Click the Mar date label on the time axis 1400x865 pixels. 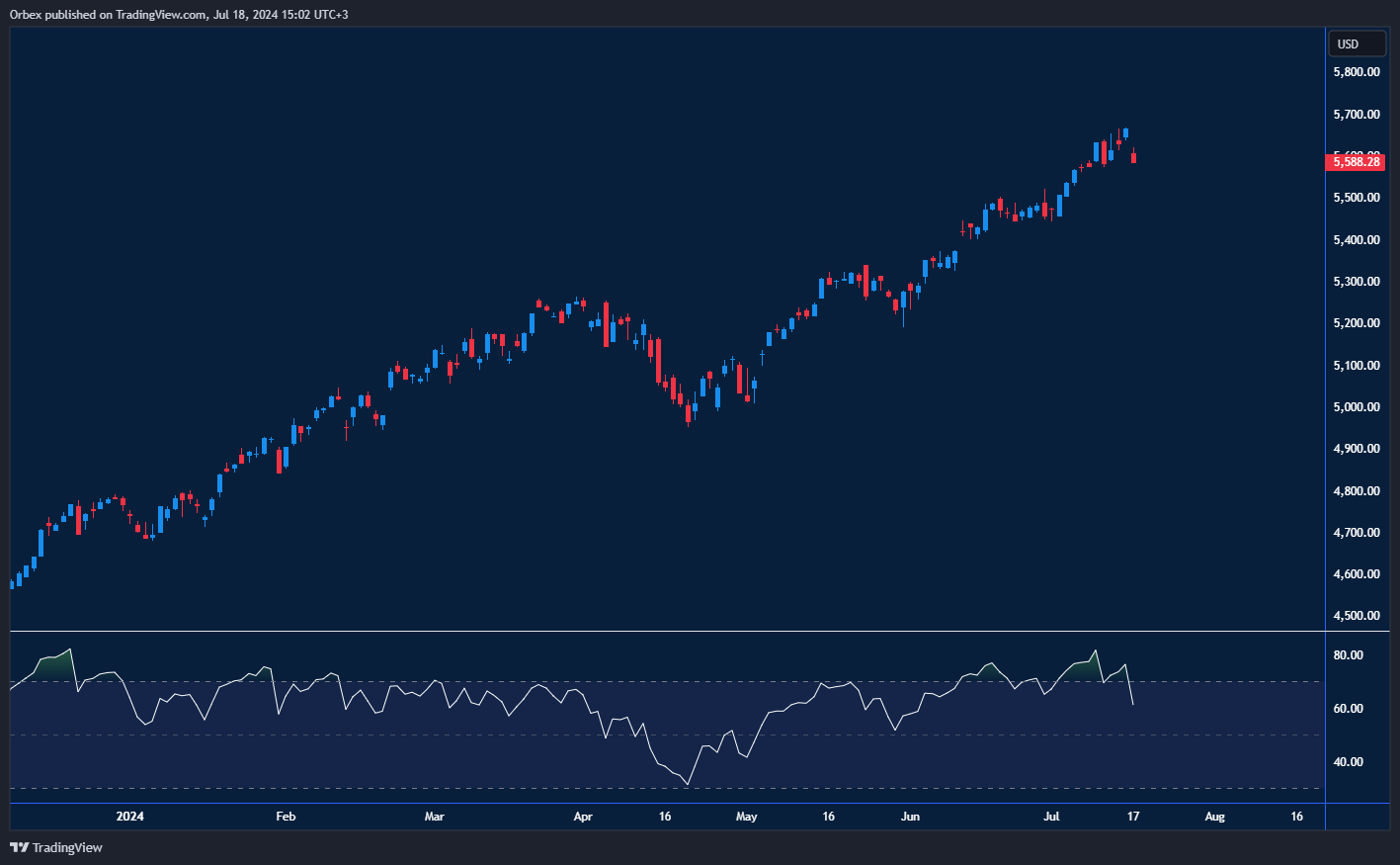[x=434, y=817]
